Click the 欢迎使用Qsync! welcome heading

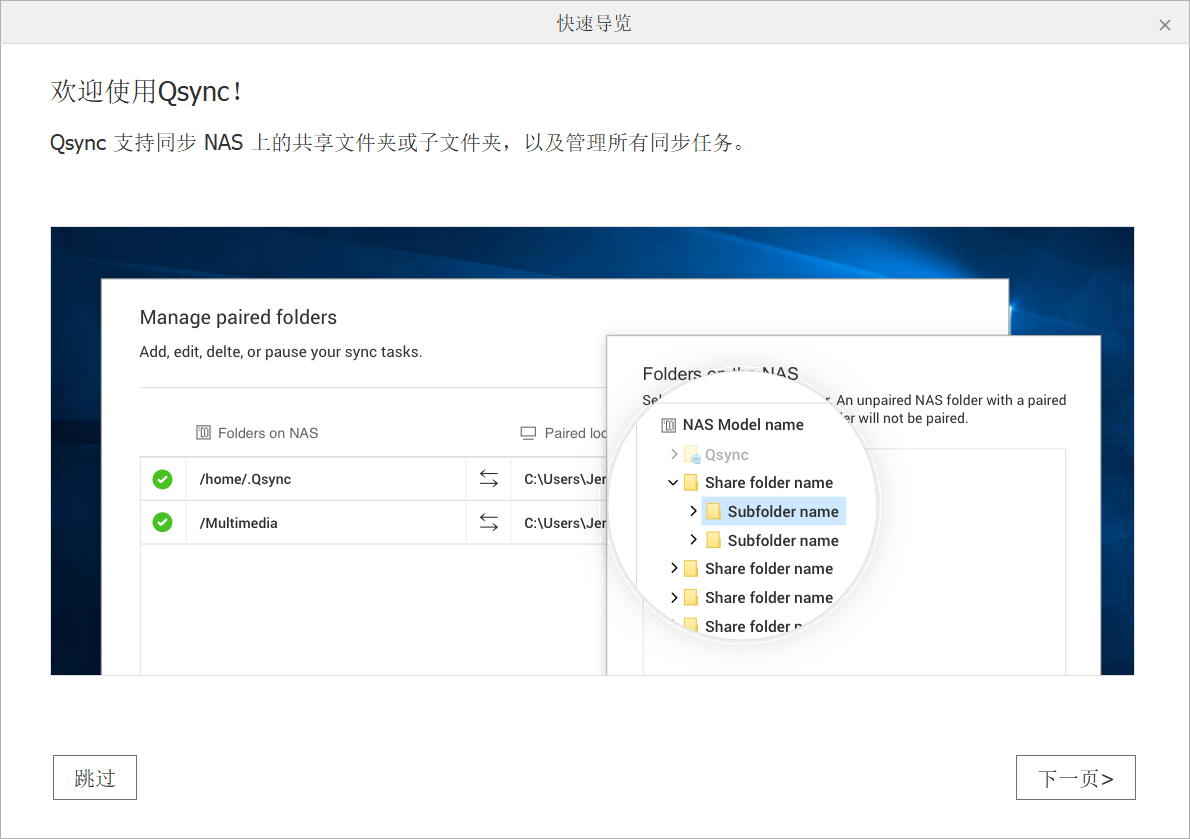pos(146,92)
